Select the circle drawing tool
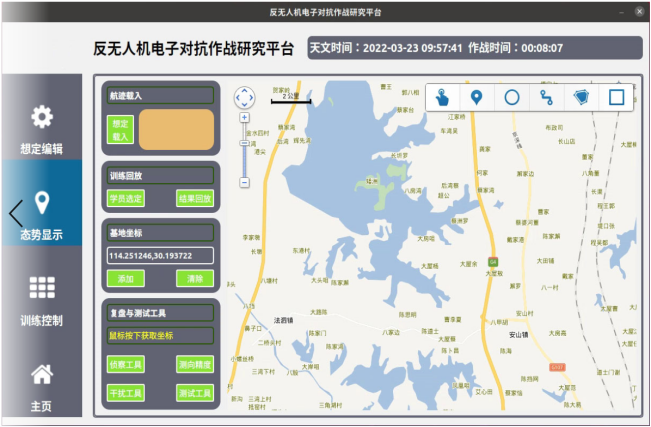 (x=512, y=98)
